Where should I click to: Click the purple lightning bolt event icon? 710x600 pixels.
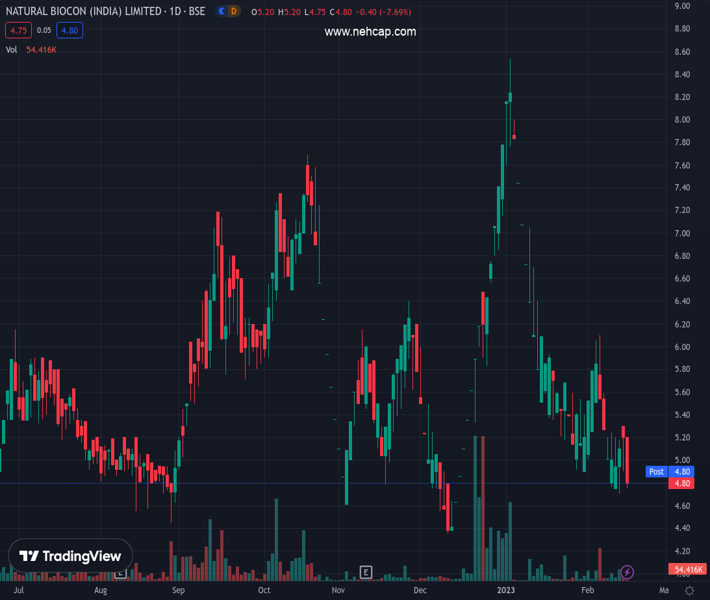click(x=627, y=572)
